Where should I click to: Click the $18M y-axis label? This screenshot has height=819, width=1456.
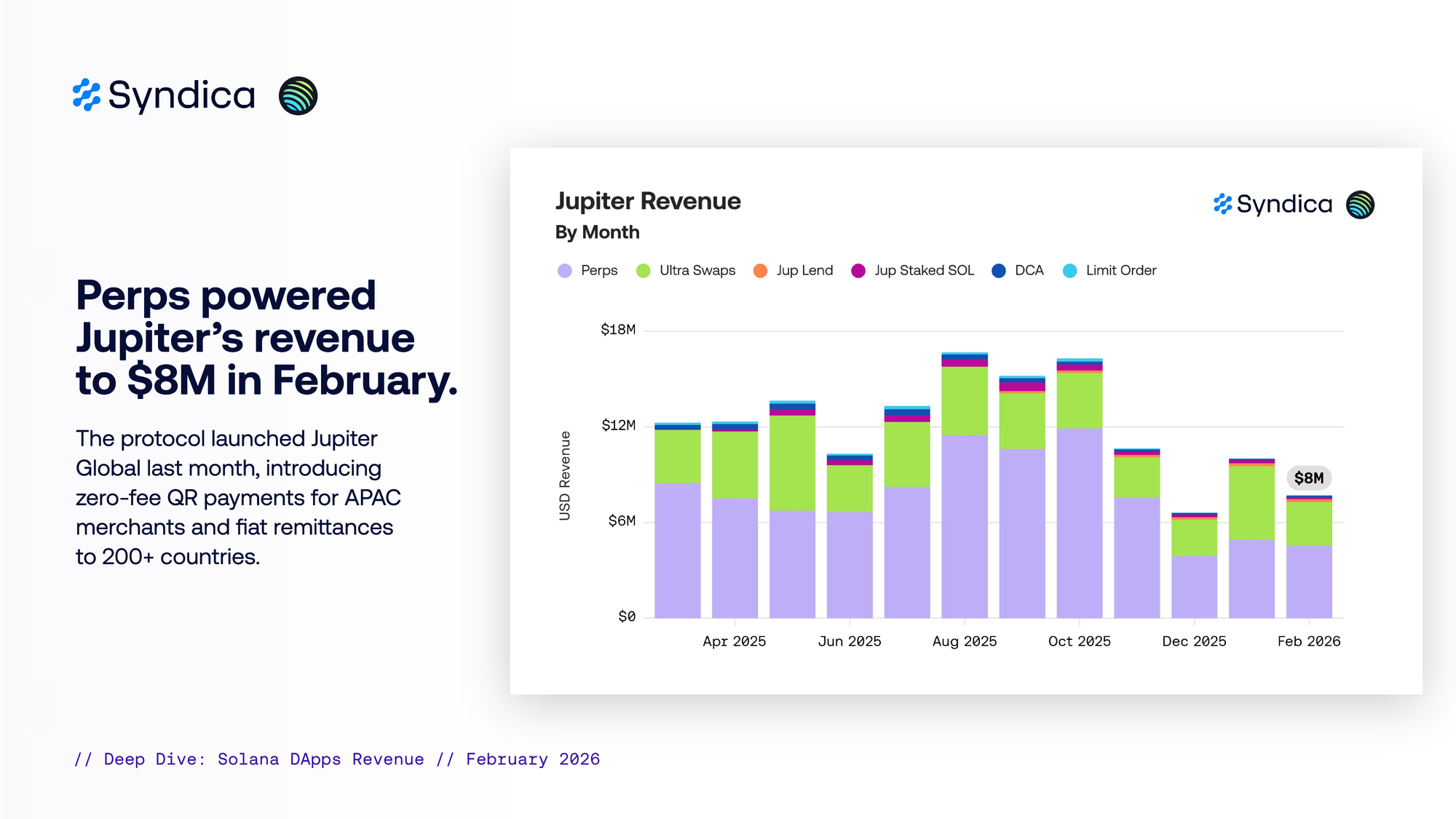[x=617, y=330]
